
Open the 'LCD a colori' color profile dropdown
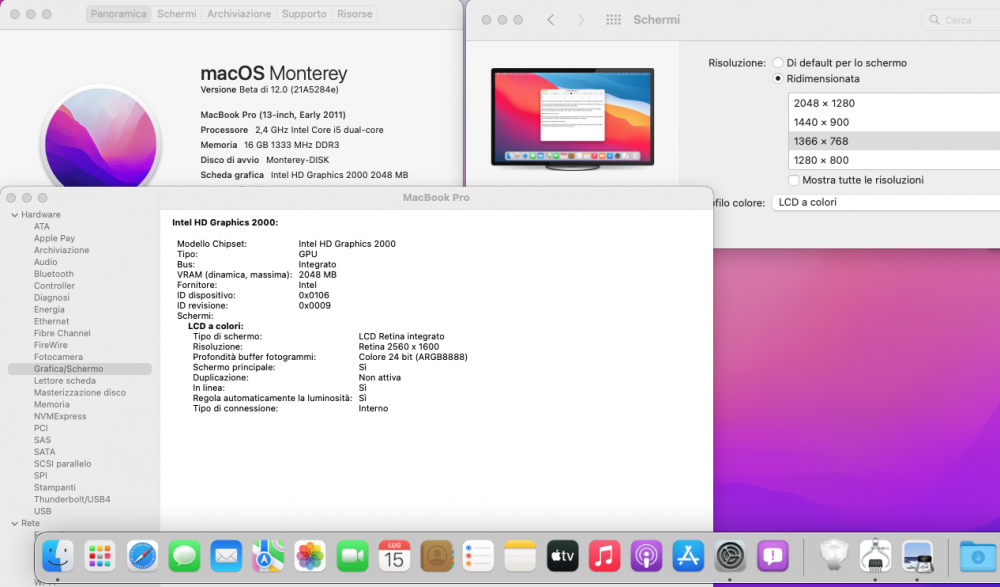(886, 202)
